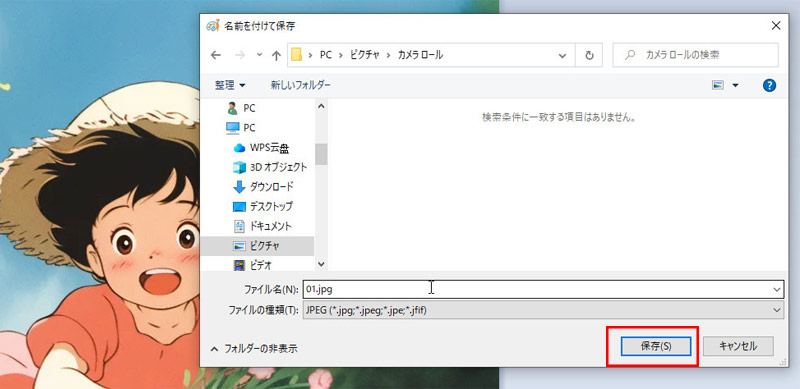Open デスクトップ folder
The width and height of the screenshot is (800, 389).
coord(263,206)
